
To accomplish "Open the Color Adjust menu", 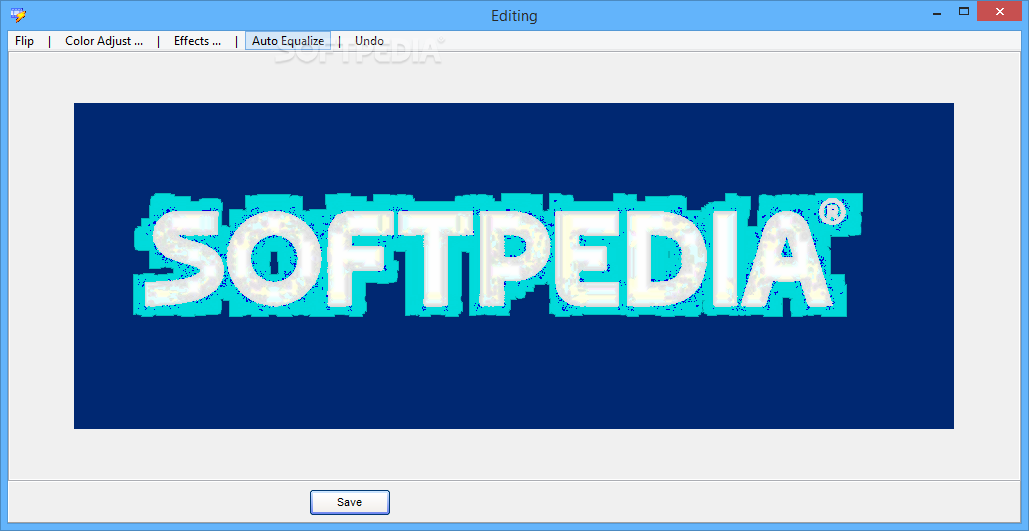I will pyautogui.click(x=104, y=41).
